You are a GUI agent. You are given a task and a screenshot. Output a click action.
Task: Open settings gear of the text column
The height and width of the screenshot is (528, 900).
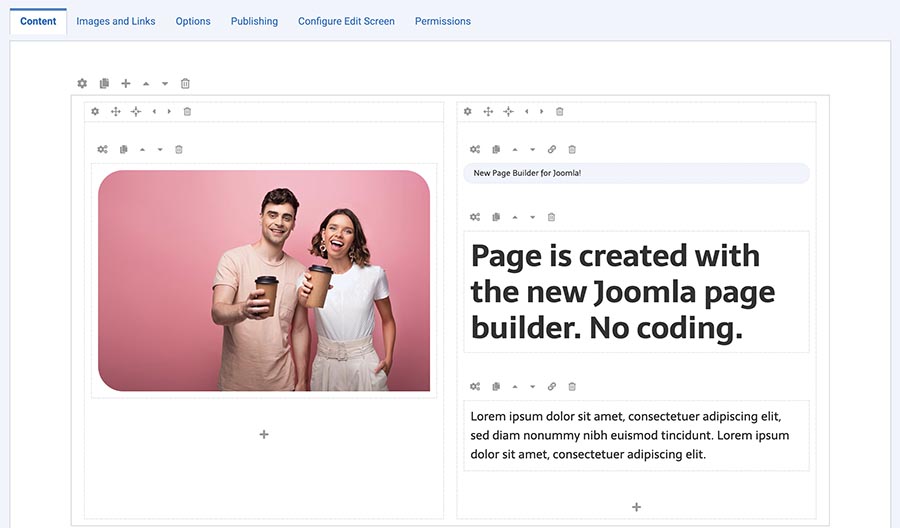click(x=468, y=111)
